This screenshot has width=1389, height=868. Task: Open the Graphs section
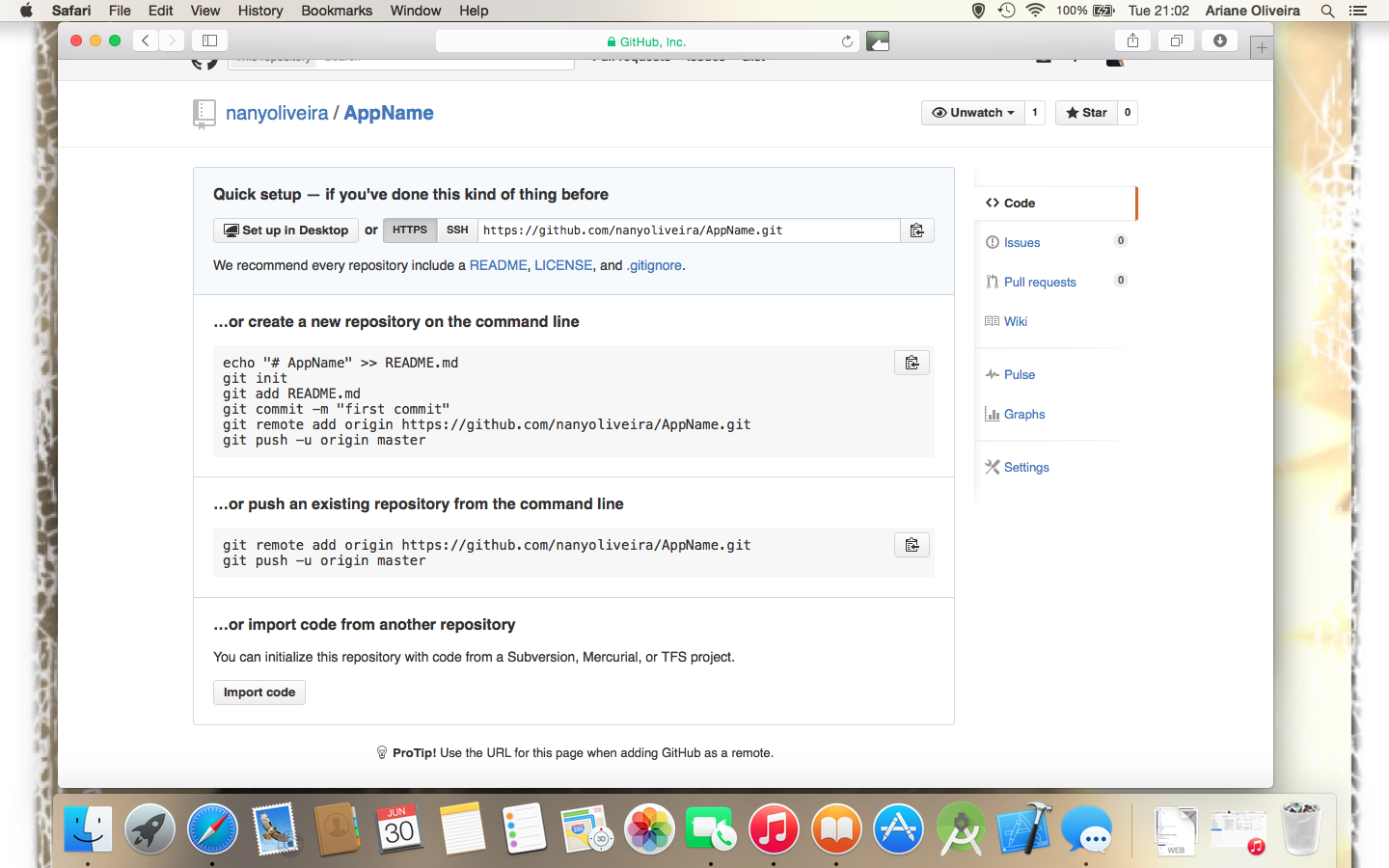click(x=1024, y=414)
